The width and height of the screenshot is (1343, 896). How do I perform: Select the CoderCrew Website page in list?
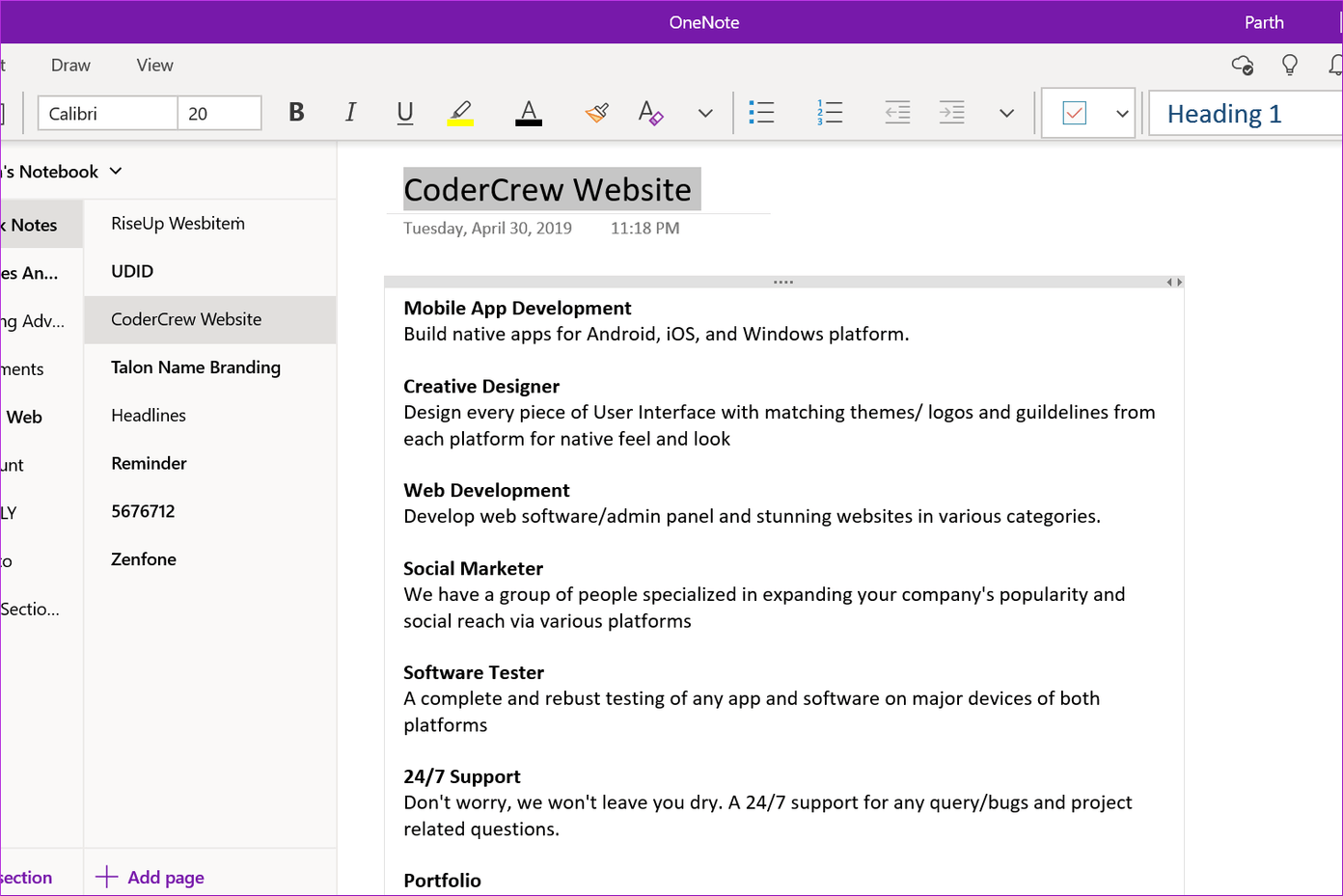[210, 319]
